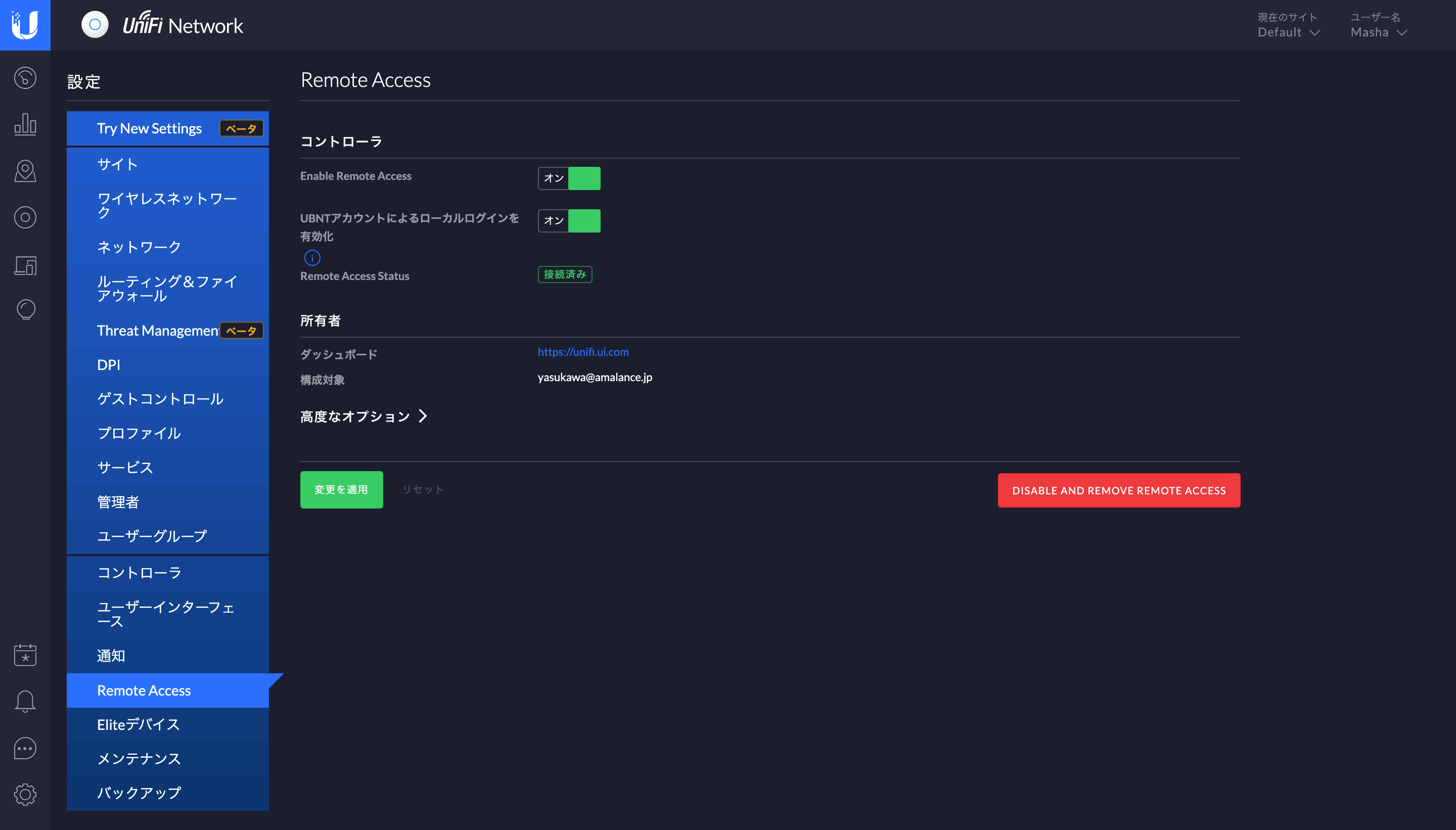The height and width of the screenshot is (830, 1456).
Task: Click the 変更を適用 apply changes button
Action: tap(341, 490)
